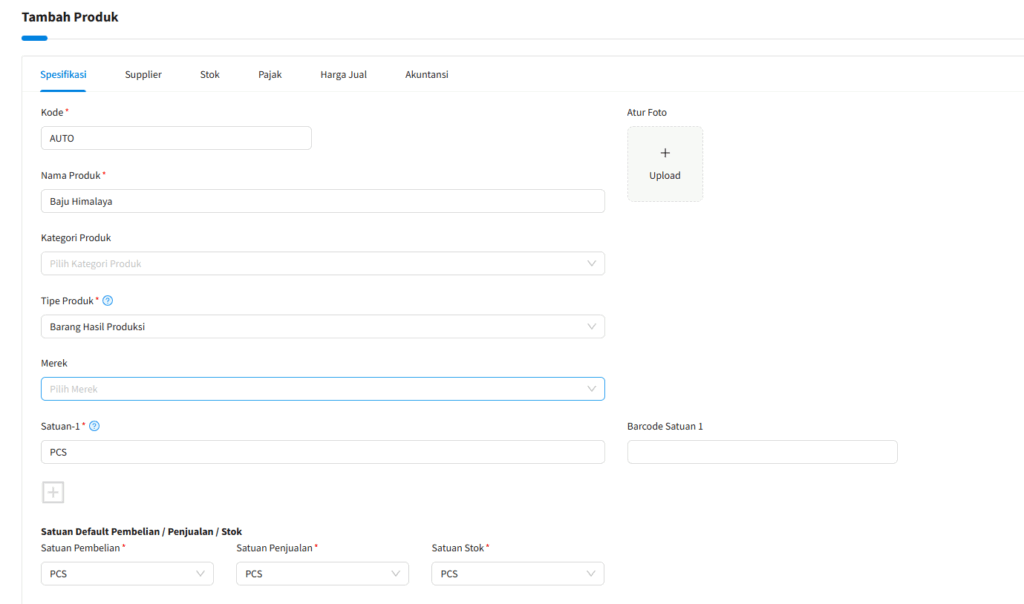Open the Satuan Pembelian dropdown
Image resolution: width=1024 pixels, height=604 pixels.
127,574
